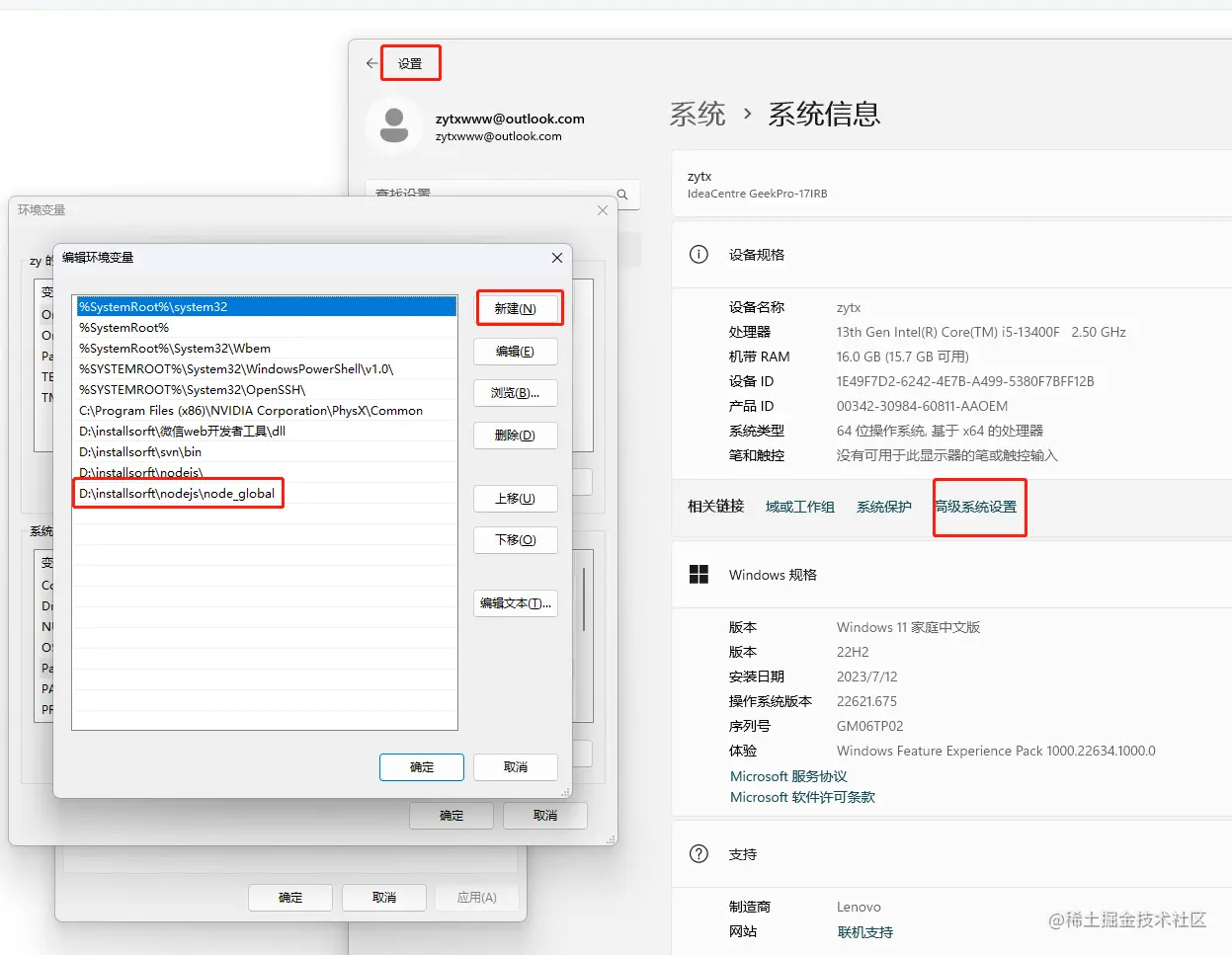
Task: Delete the selected entry with 删除(D)
Action: click(x=515, y=435)
